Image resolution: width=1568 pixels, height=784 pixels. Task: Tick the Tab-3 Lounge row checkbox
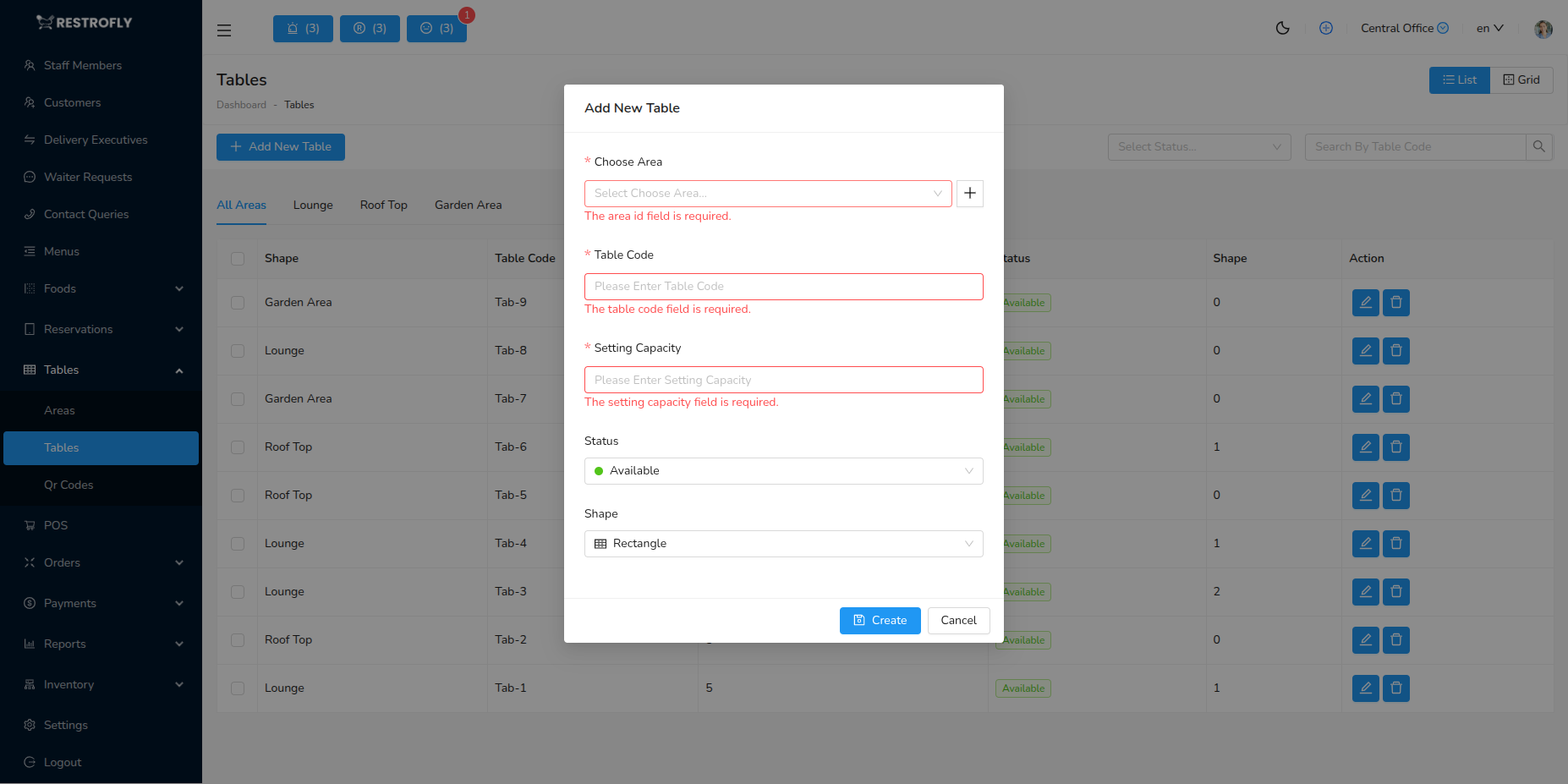tap(237, 592)
